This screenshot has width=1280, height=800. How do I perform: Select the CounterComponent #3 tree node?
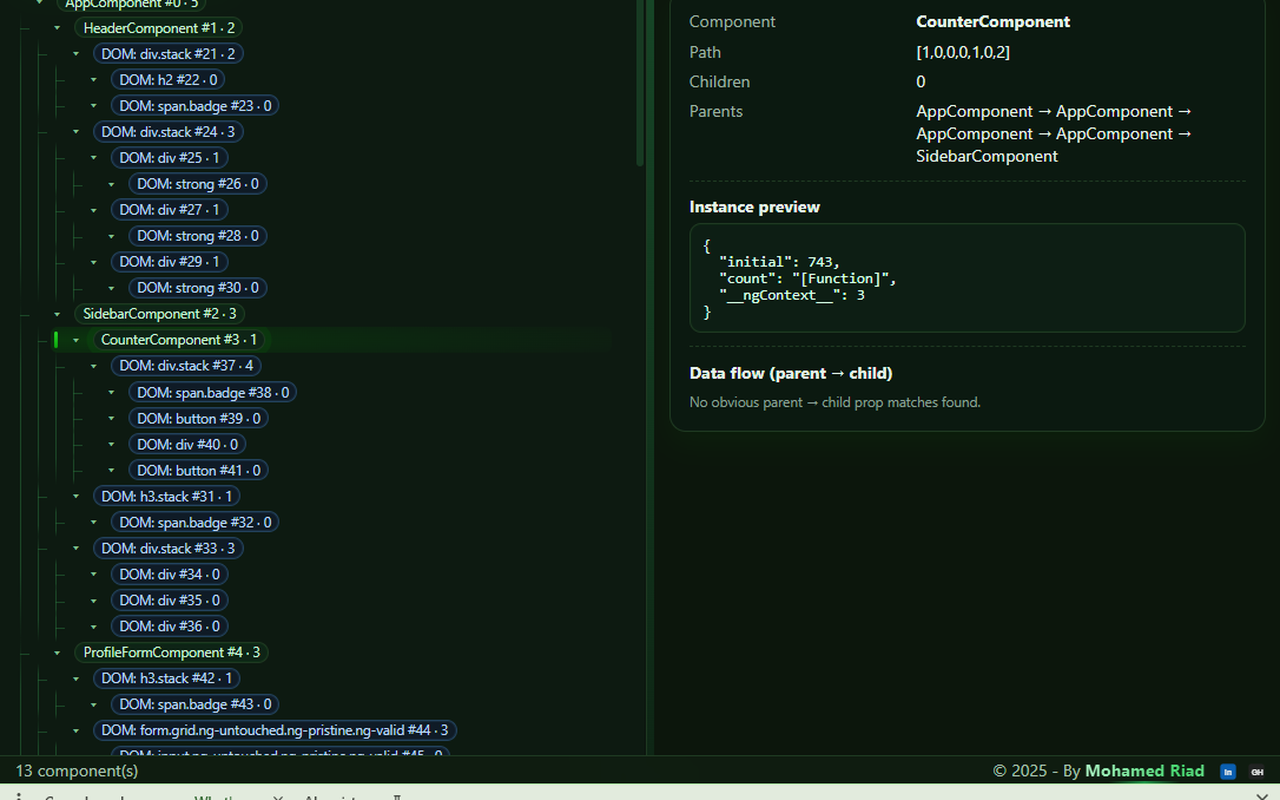pos(179,340)
